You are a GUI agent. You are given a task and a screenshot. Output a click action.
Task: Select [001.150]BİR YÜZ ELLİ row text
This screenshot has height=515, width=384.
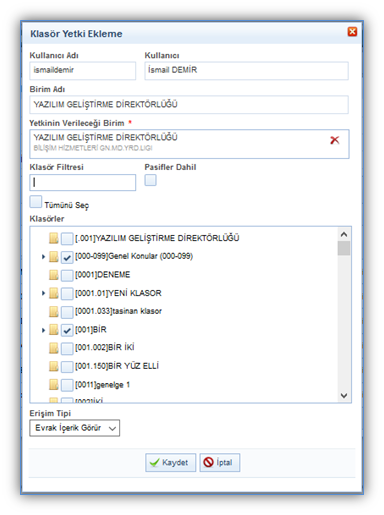click(117, 366)
